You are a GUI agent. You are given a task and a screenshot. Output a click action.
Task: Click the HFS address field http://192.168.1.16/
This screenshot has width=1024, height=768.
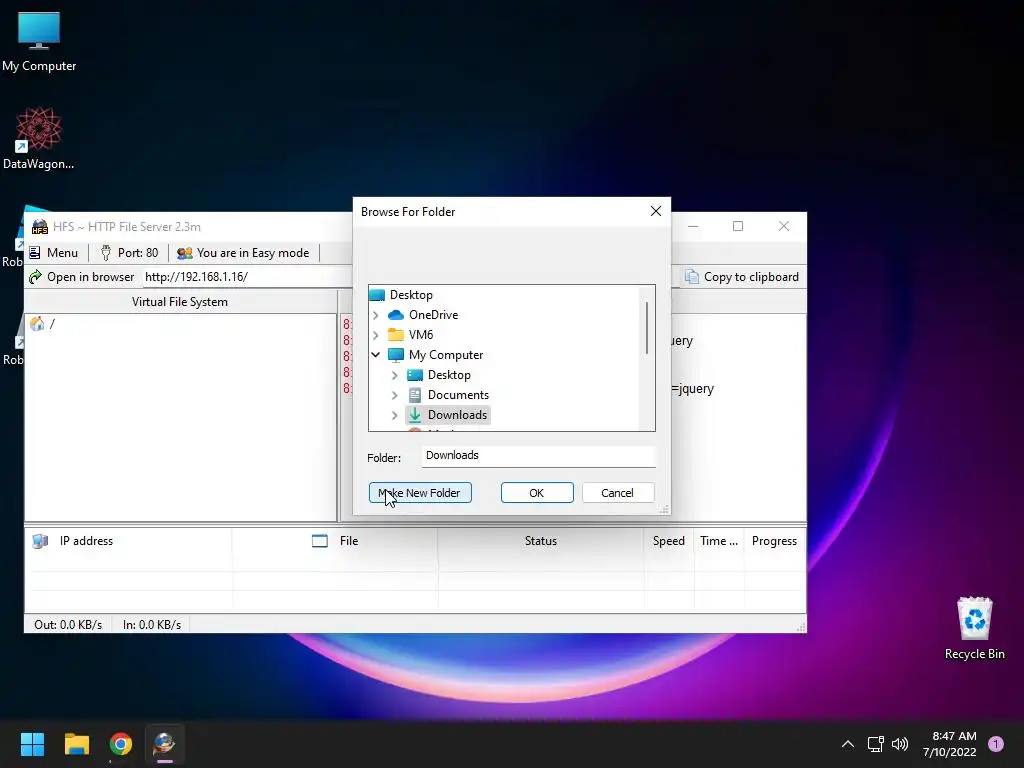pyautogui.click(x=248, y=277)
